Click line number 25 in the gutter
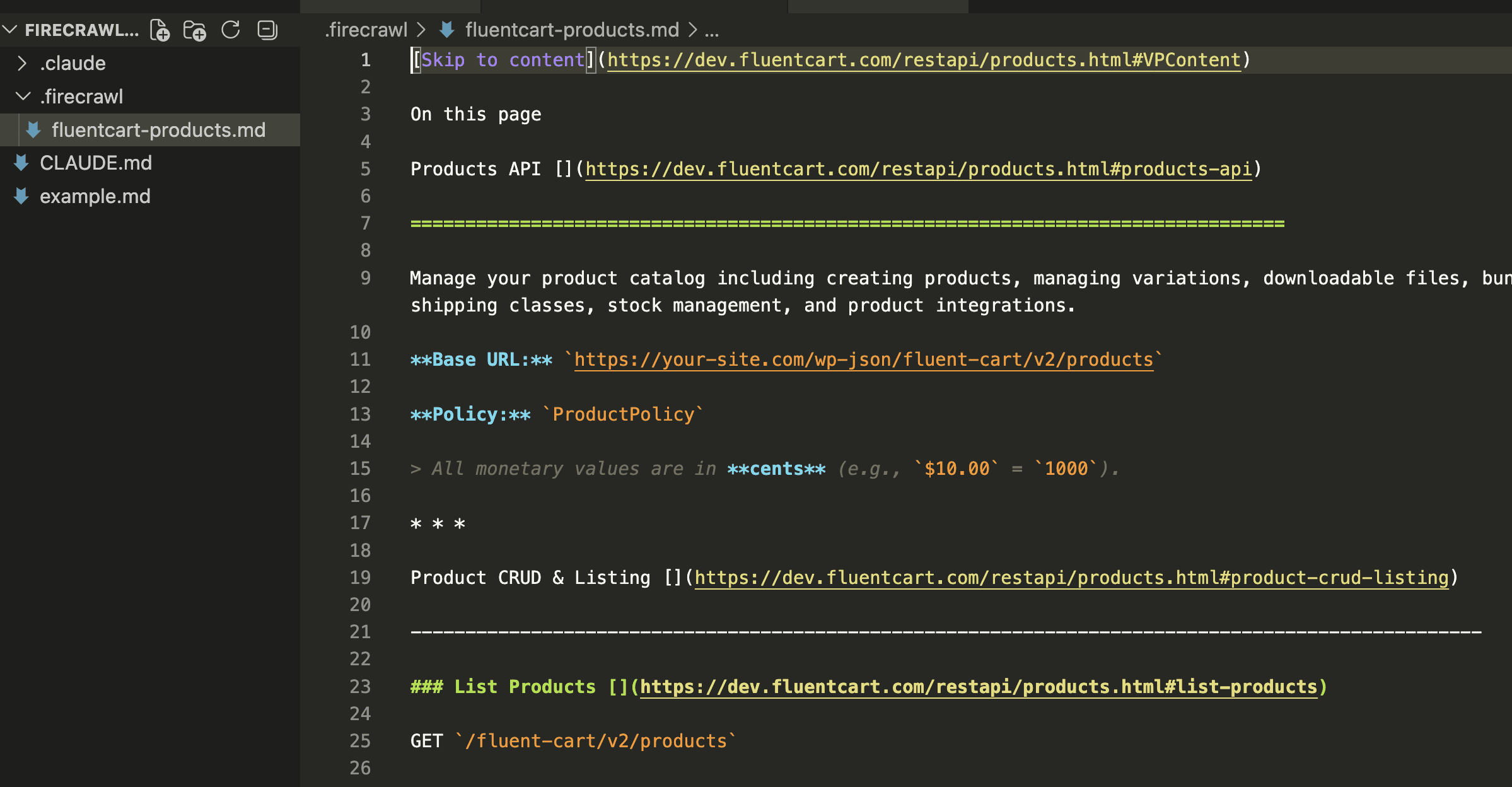The image size is (1512, 787). pyautogui.click(x=361, y=741)
